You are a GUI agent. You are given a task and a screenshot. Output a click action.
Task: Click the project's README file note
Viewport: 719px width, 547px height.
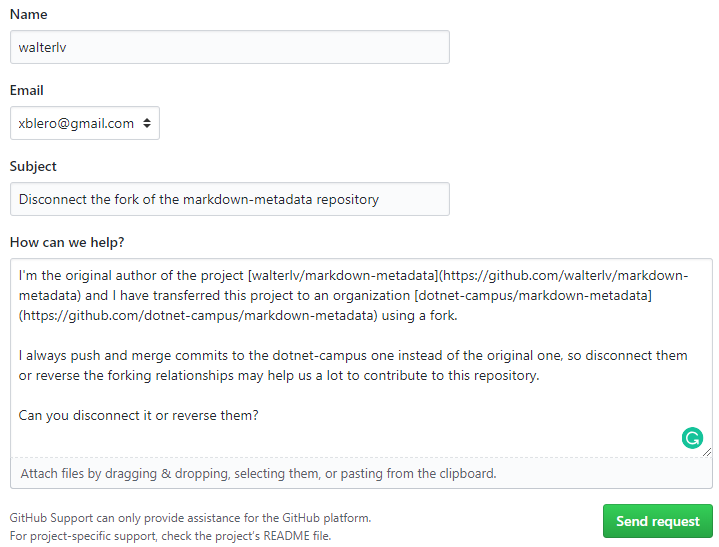point(170,536)
